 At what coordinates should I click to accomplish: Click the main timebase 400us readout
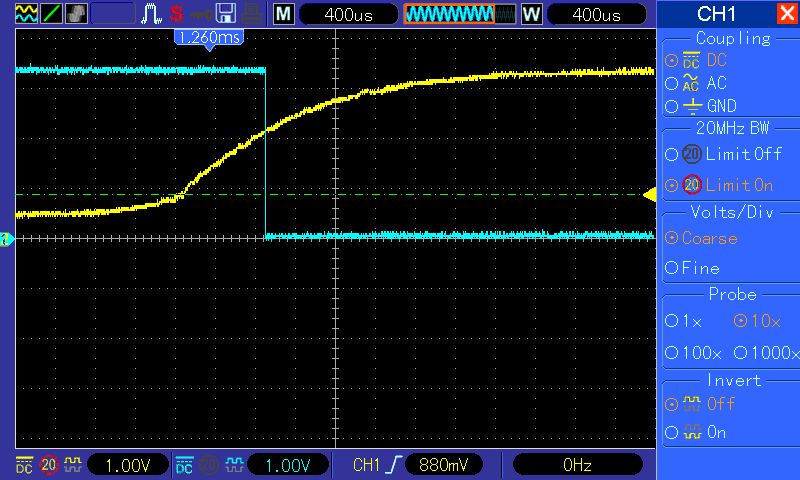tap(348, 14)
